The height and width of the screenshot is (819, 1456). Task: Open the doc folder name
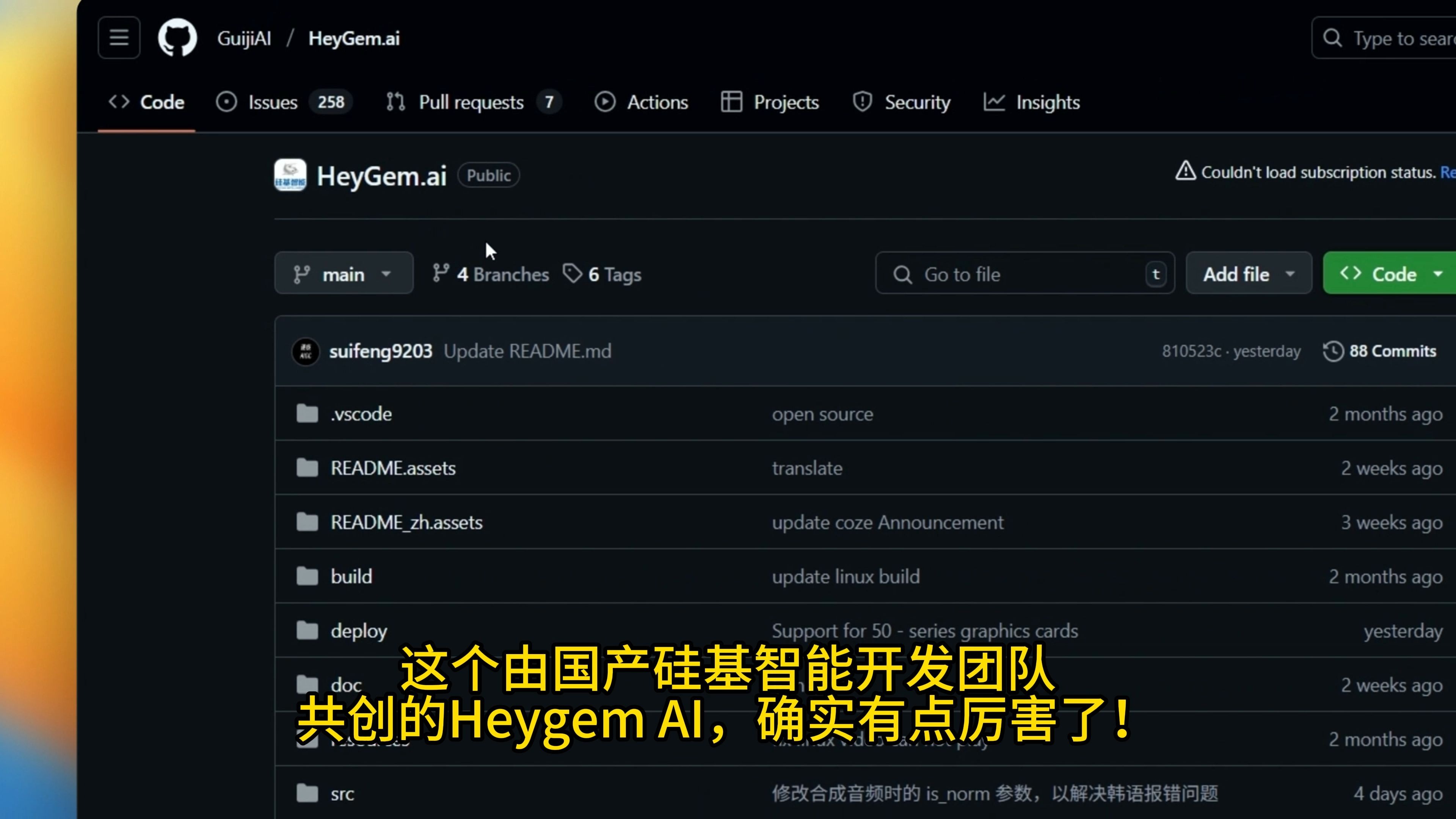(346, 685)
